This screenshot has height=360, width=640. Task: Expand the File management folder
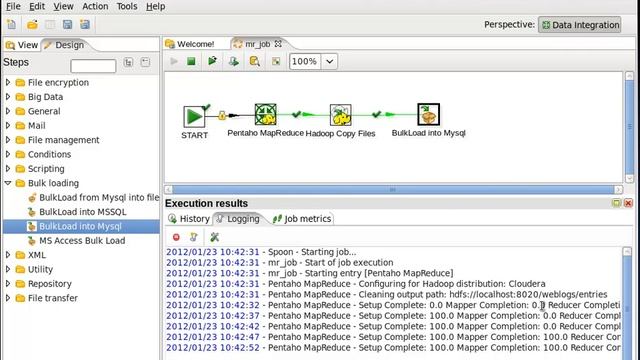(x=8, y=140)
